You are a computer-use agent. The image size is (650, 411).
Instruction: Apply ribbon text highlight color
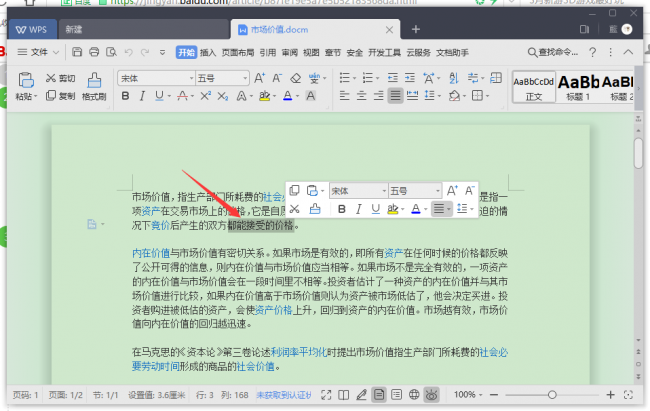click(x=264, y=96)
